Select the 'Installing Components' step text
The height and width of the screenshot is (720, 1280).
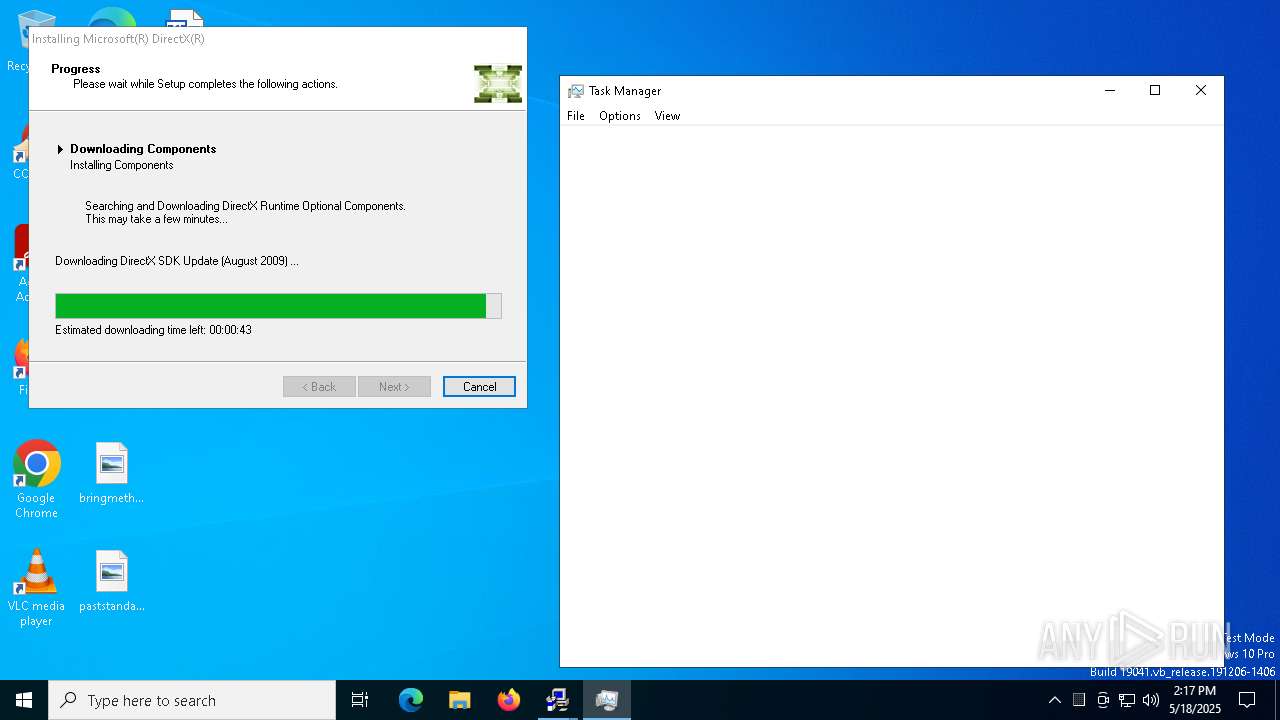[122, 165]
